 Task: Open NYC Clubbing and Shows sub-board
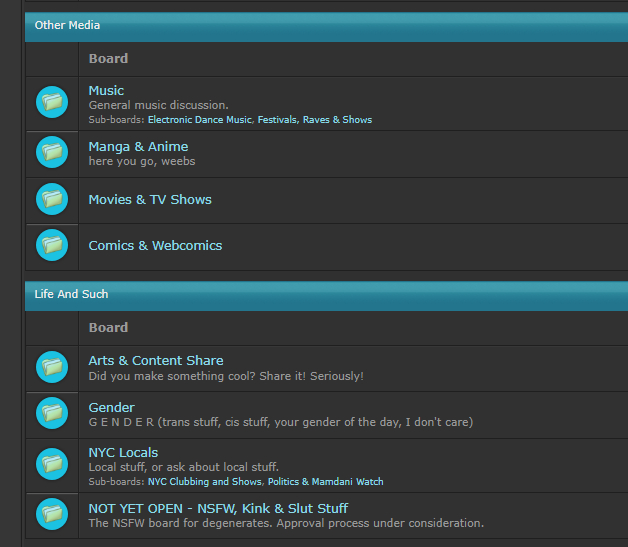206,482
